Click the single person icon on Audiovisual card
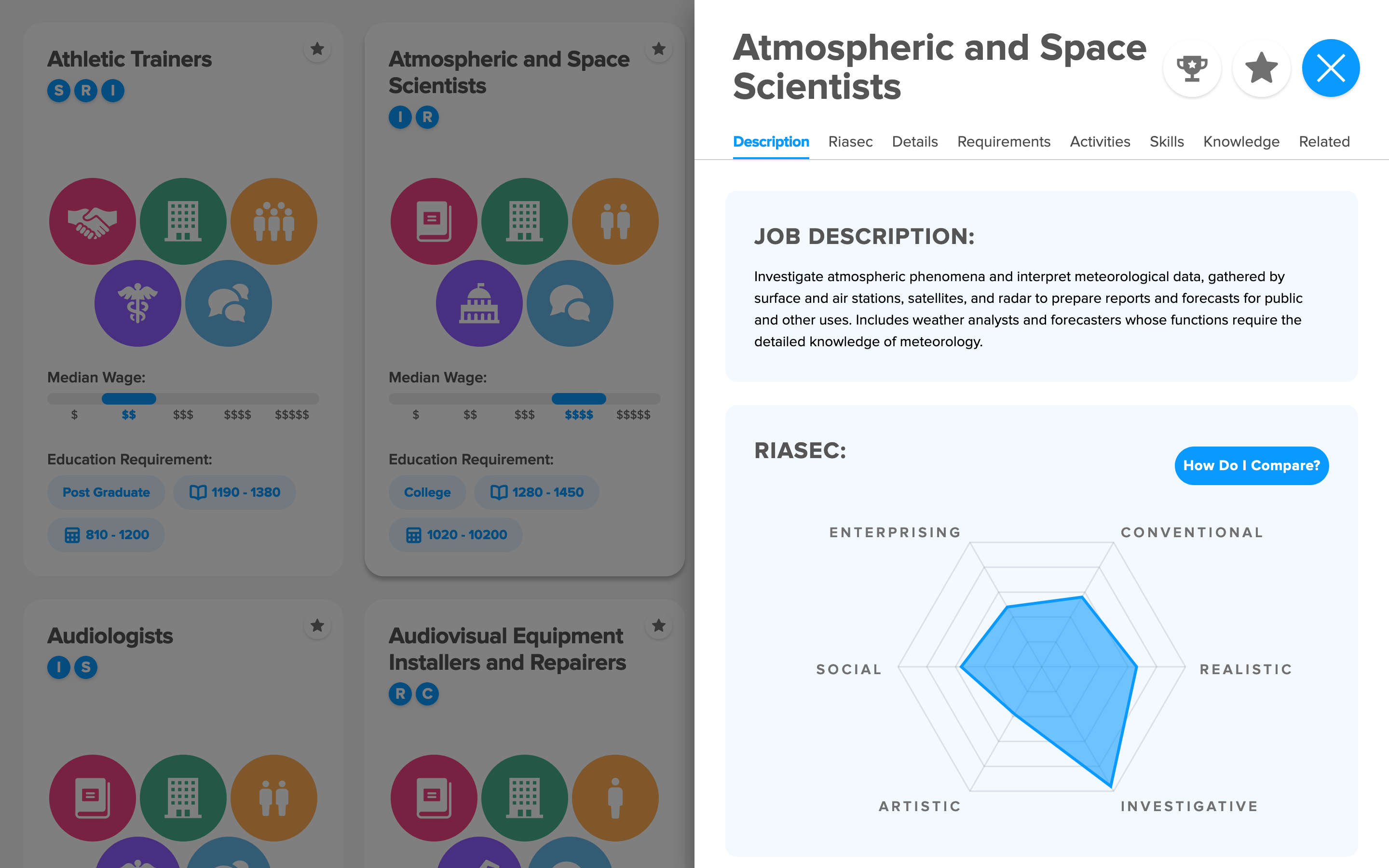The image size is (1389, 868). 615,798
